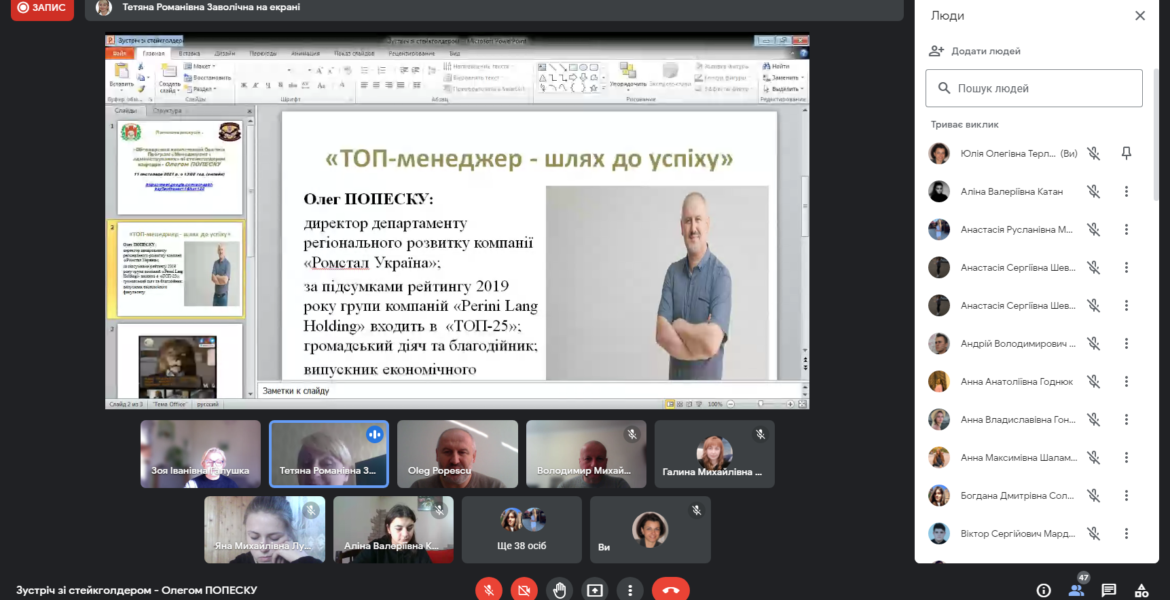Open the Показ слайдов ribbon tab
This screenshot has height=600, width=1170.
click(354, 54)
